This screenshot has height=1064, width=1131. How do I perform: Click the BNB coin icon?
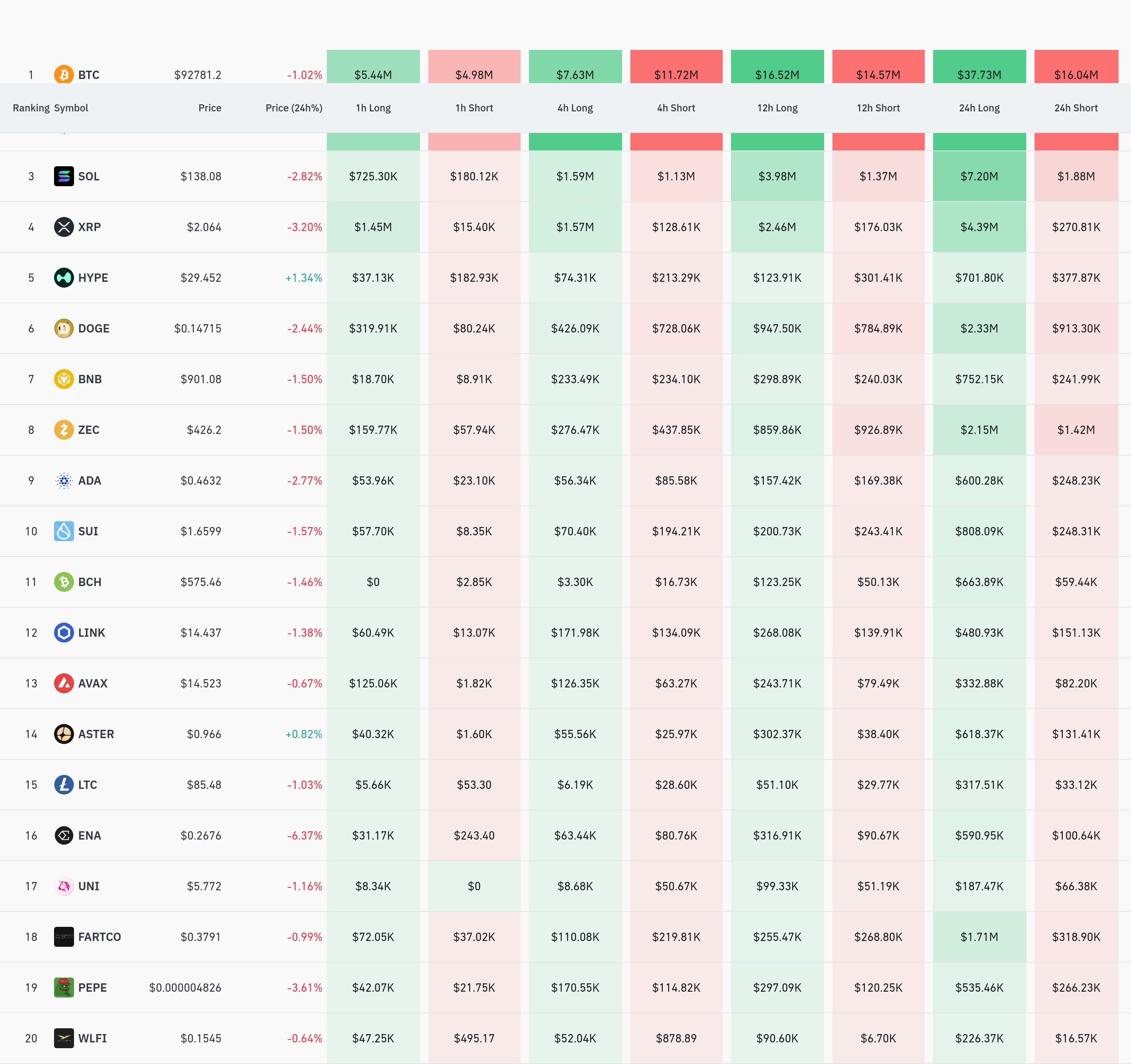click(x=64, y=379)
